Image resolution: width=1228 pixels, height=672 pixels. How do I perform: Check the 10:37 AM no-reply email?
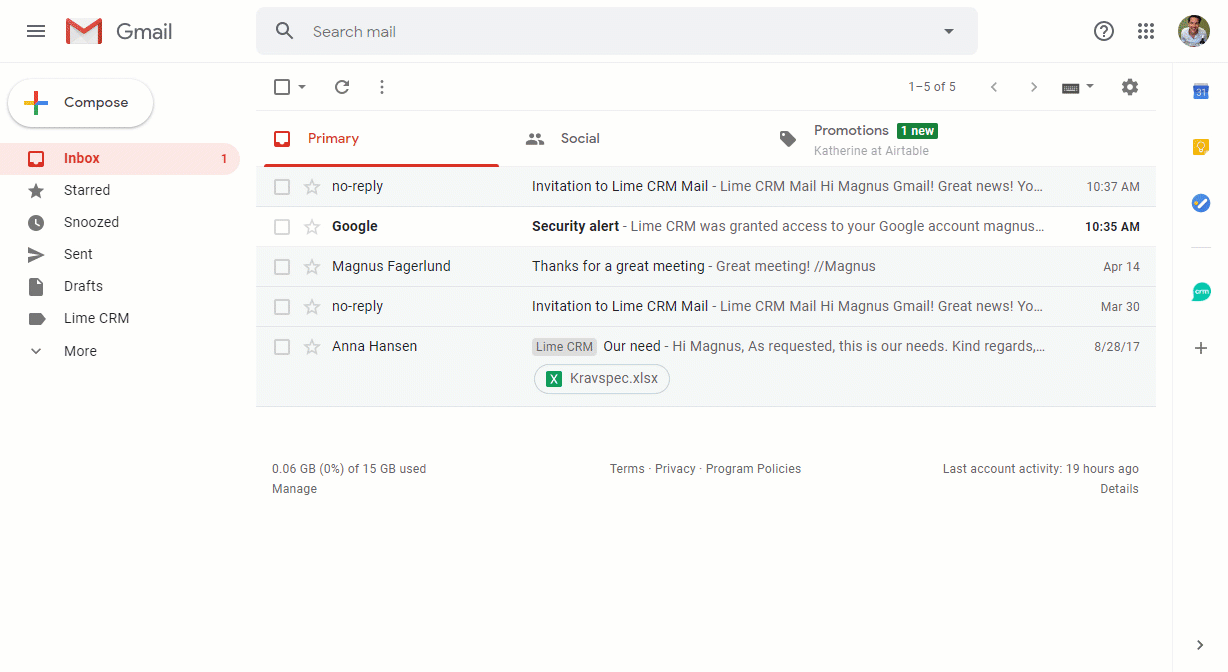click(282, 187)
